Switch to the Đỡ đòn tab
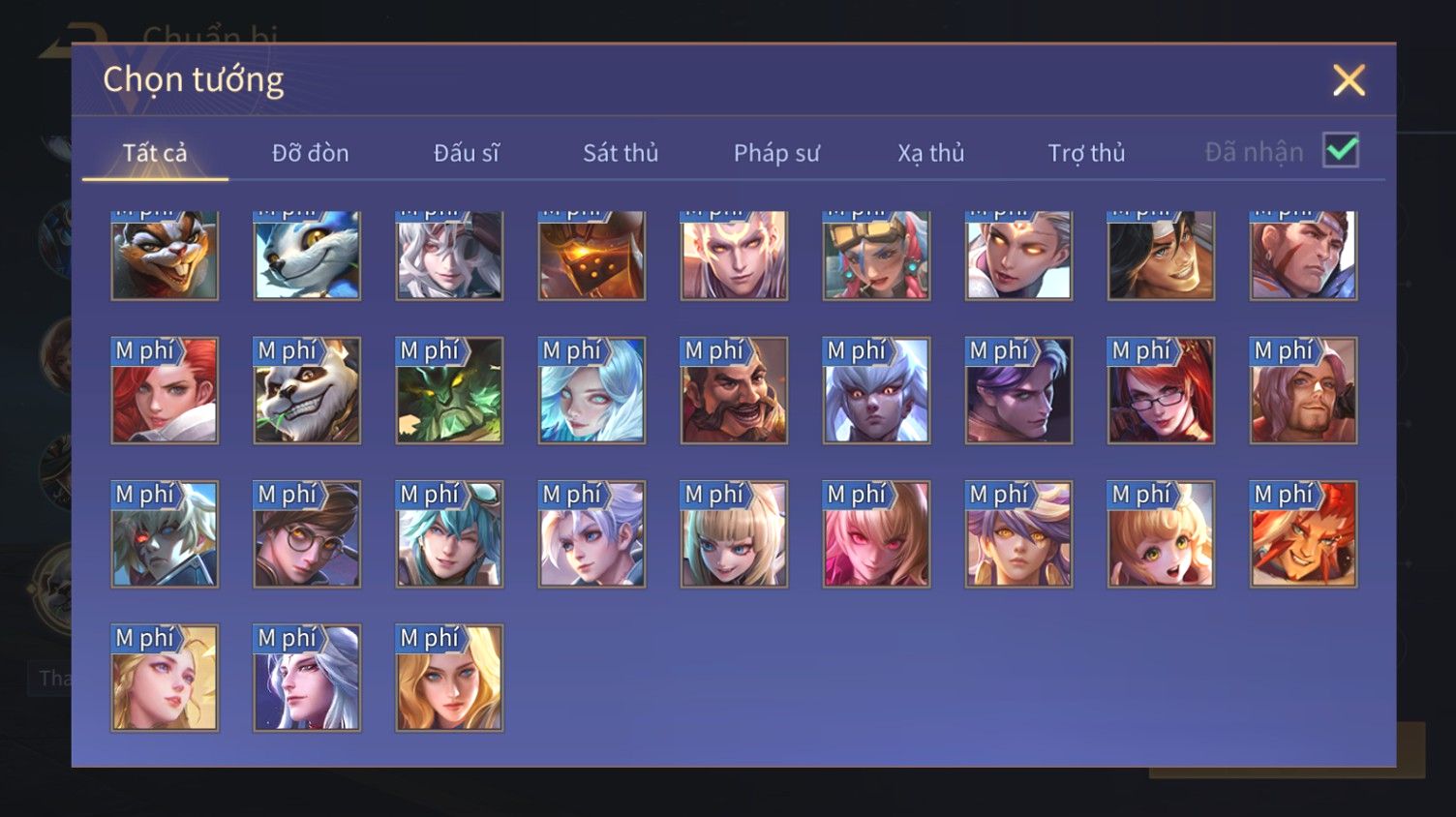Screen dimensions: 1456x817 [x=310, y=153]
